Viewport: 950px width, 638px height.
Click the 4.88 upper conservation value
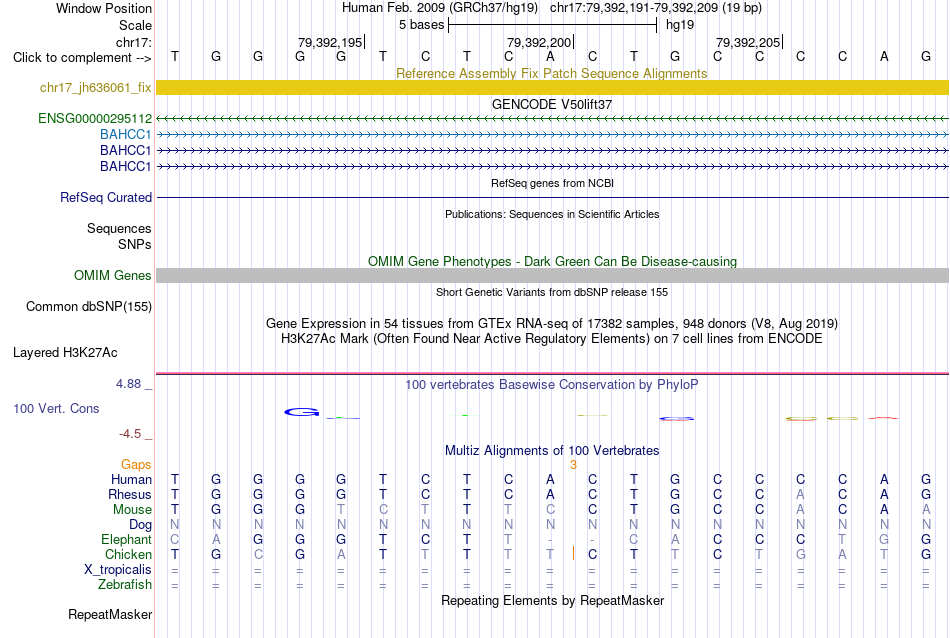(x=128, y=384)
